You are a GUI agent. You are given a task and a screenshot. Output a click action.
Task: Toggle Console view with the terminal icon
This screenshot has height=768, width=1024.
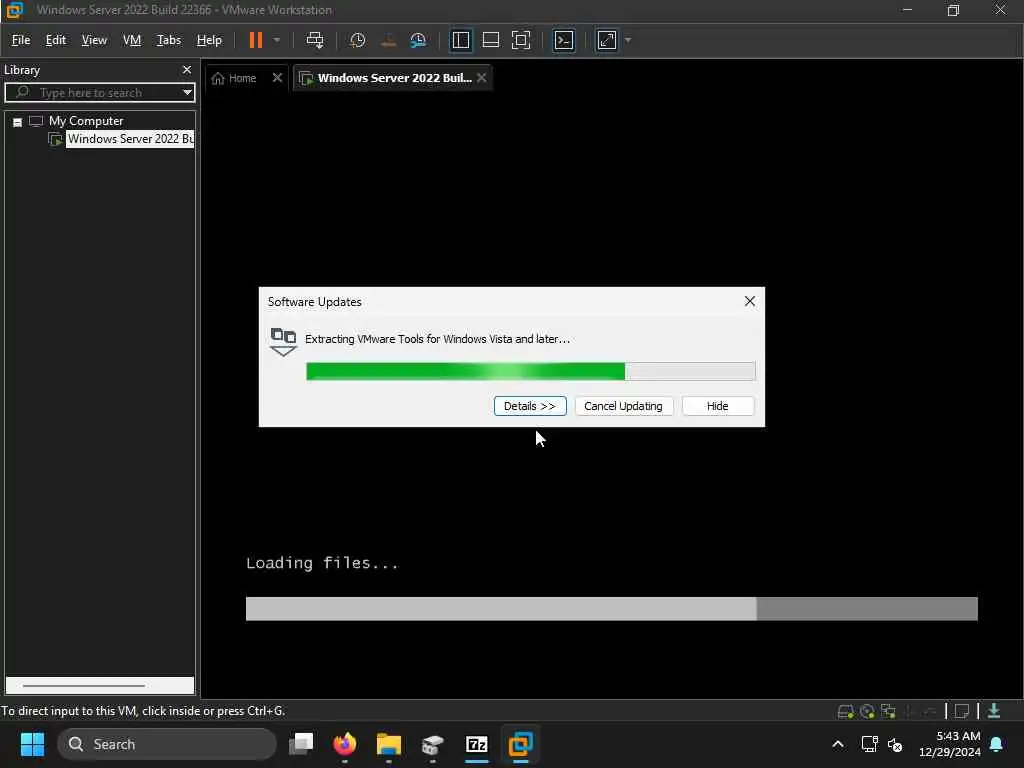pos(564,40)
